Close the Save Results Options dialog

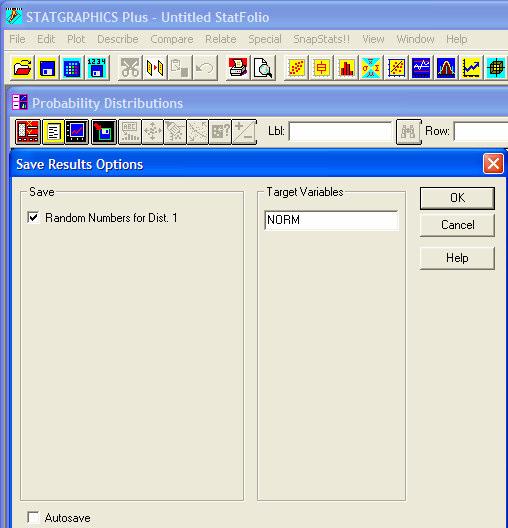493,164
